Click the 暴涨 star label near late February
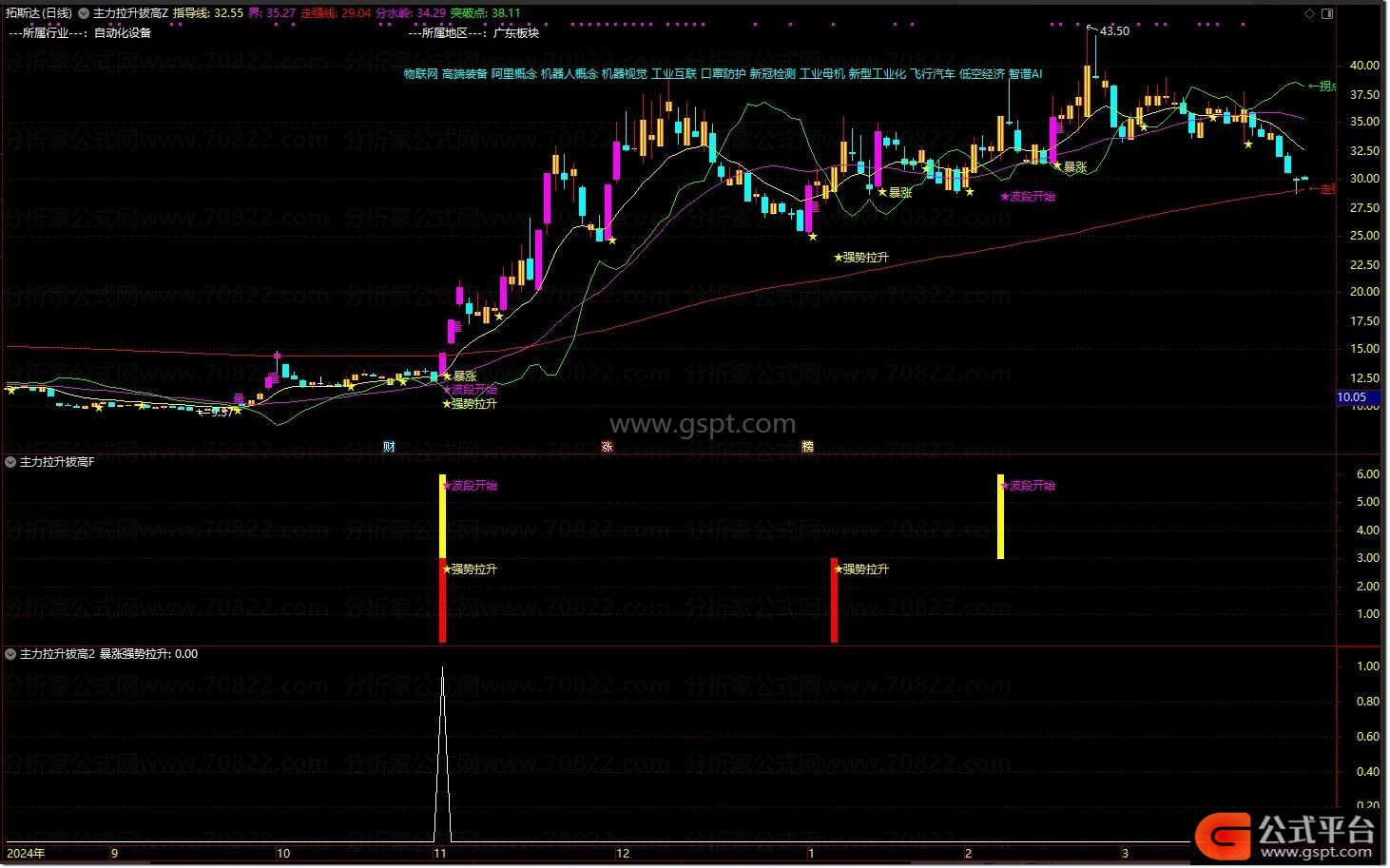The height and width of the screenshot is (868, 1390). click(1070, 166)
